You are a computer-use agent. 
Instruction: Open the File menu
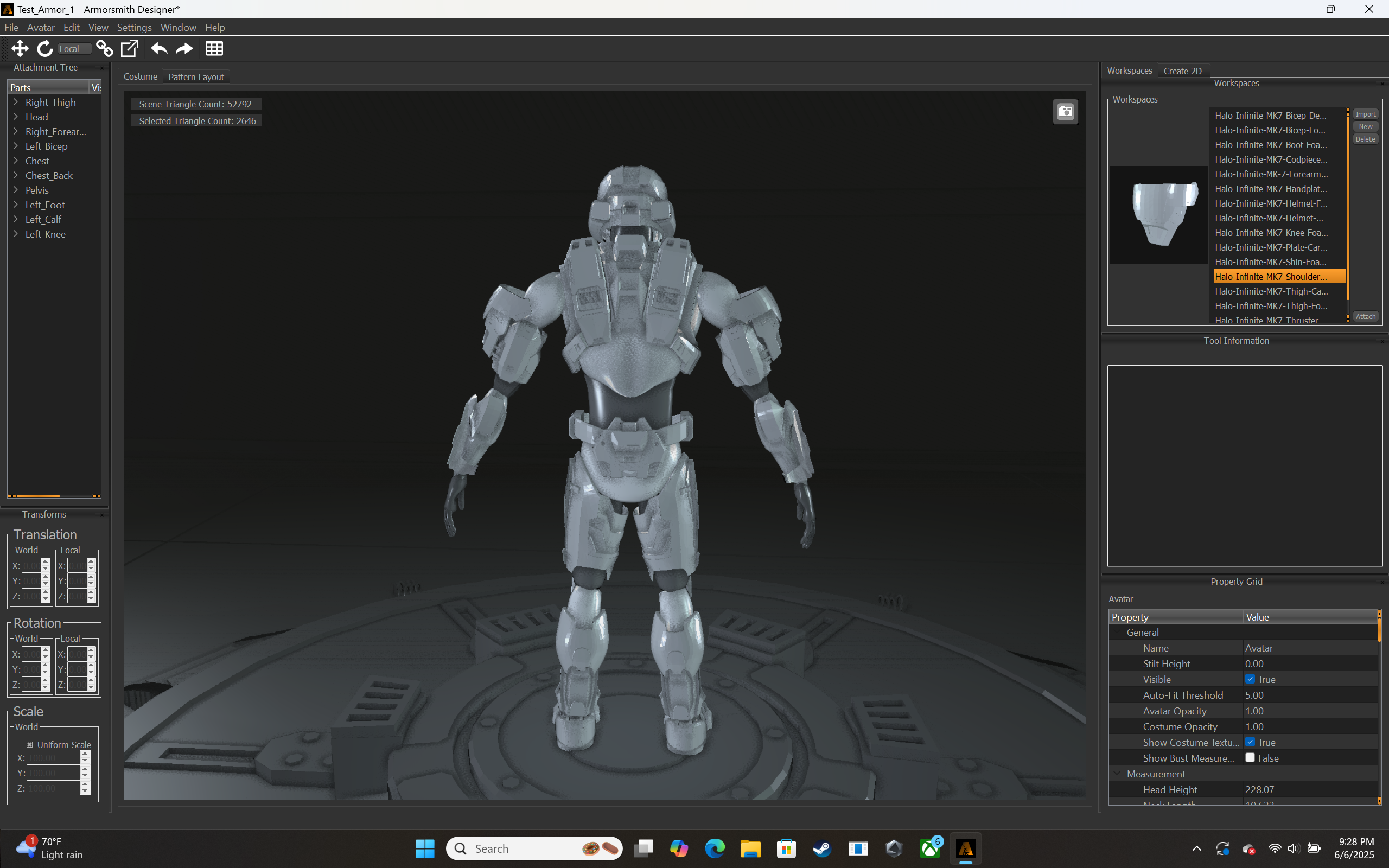pos(11,28)
